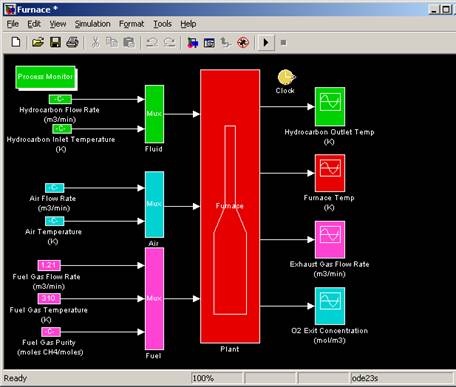
Task: Open the Format menu
Action: click(x=131, y=24)
